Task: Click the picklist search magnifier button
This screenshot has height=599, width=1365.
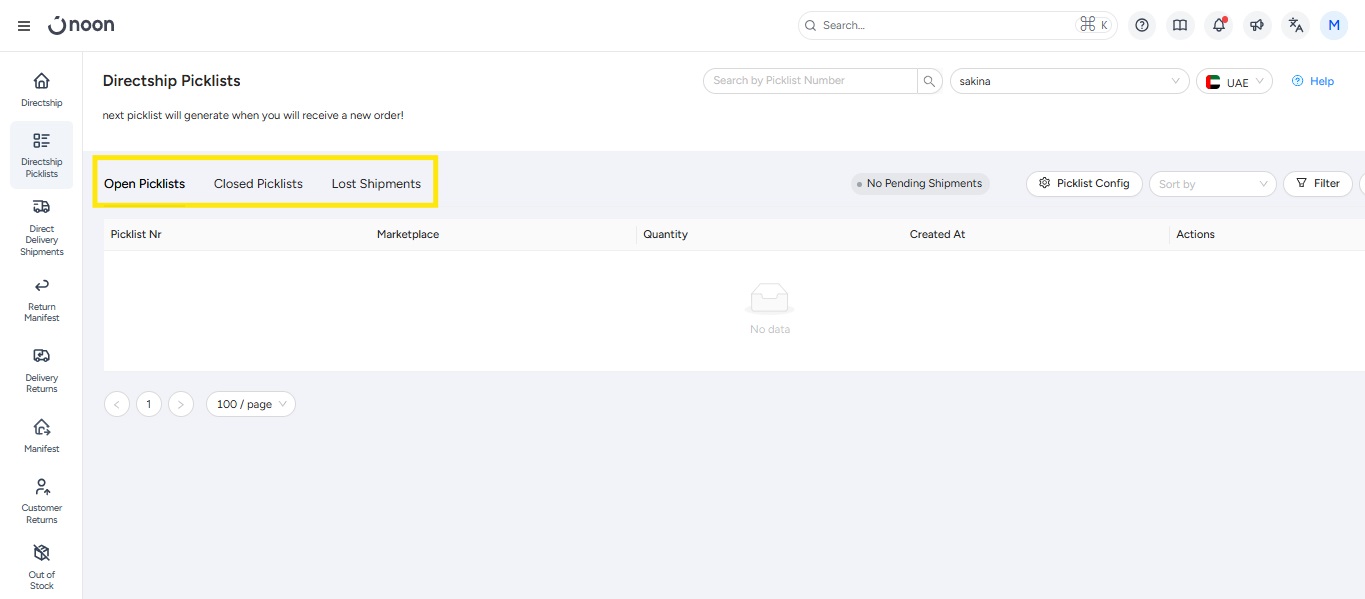Action: click(x=930, y=81)
